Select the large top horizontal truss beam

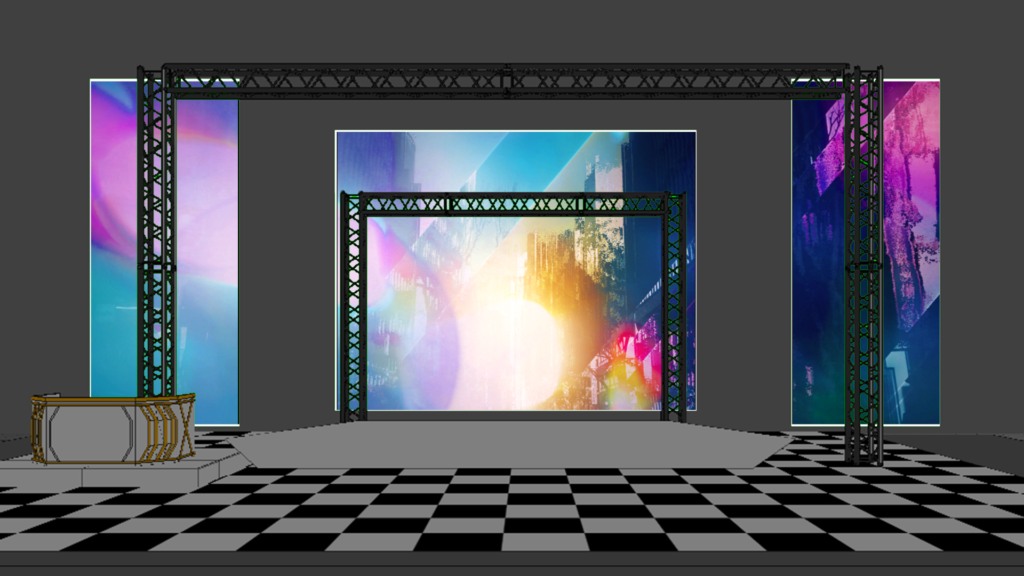(x=505, y=81)
